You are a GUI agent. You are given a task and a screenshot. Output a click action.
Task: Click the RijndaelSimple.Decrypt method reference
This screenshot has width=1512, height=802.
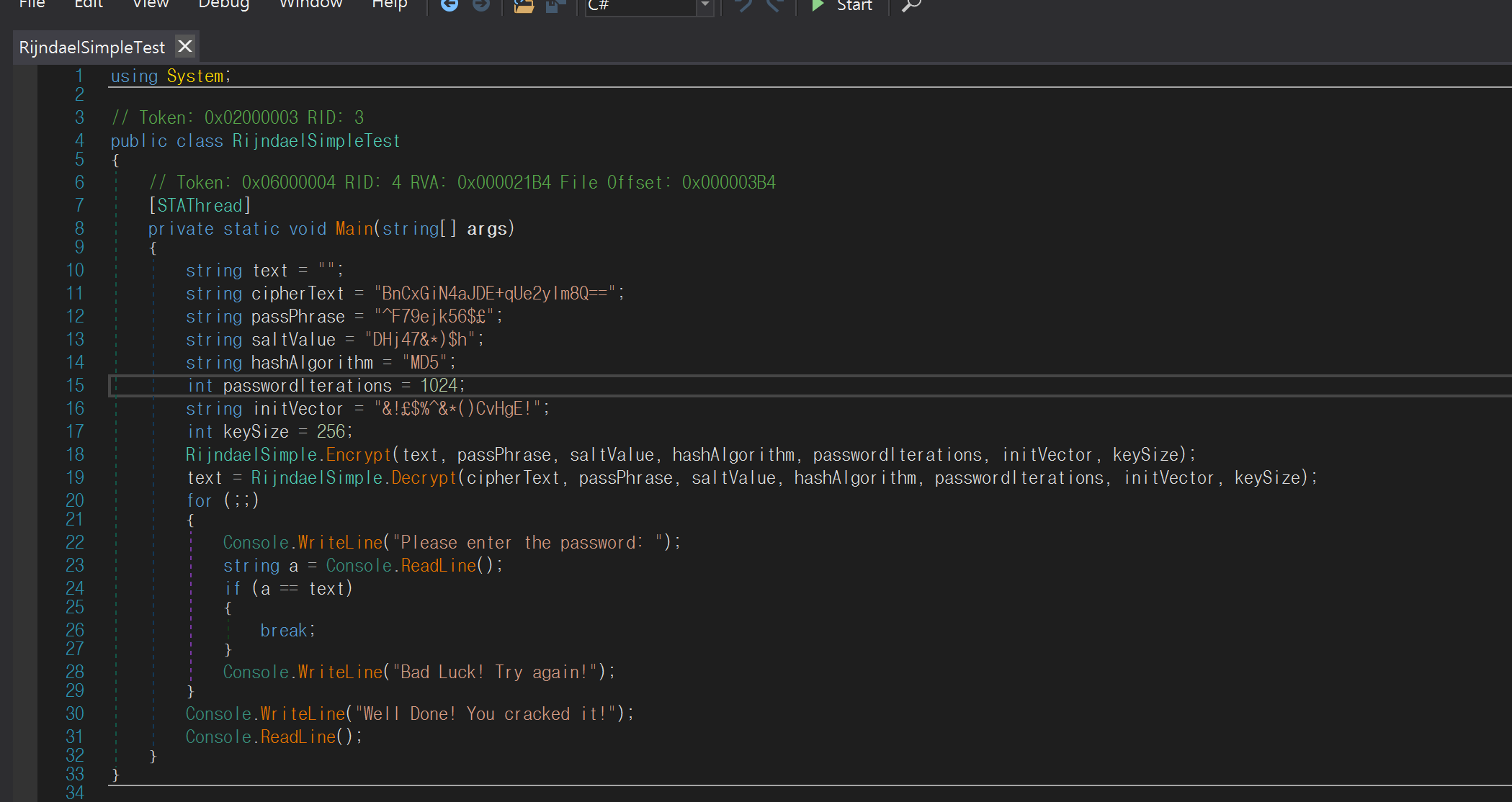424,478
